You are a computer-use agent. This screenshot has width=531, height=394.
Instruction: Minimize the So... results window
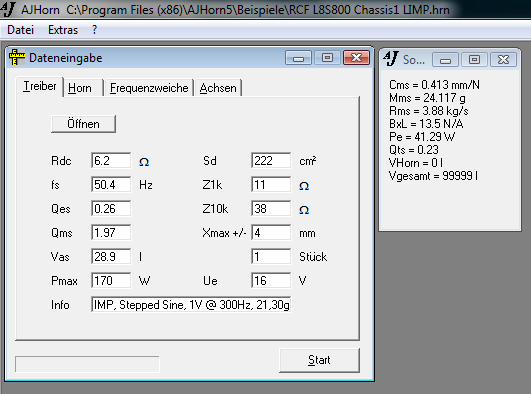coord(445,60)
